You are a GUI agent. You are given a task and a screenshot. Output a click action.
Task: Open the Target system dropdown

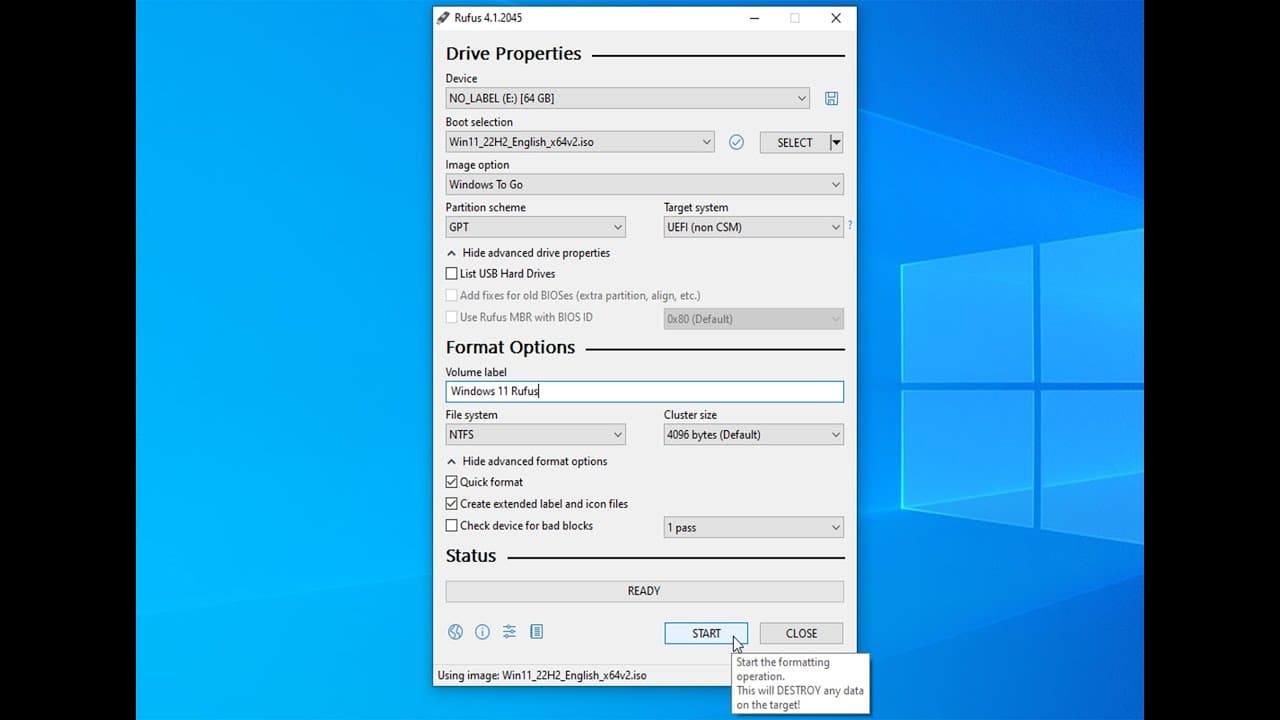pos(754,227)
